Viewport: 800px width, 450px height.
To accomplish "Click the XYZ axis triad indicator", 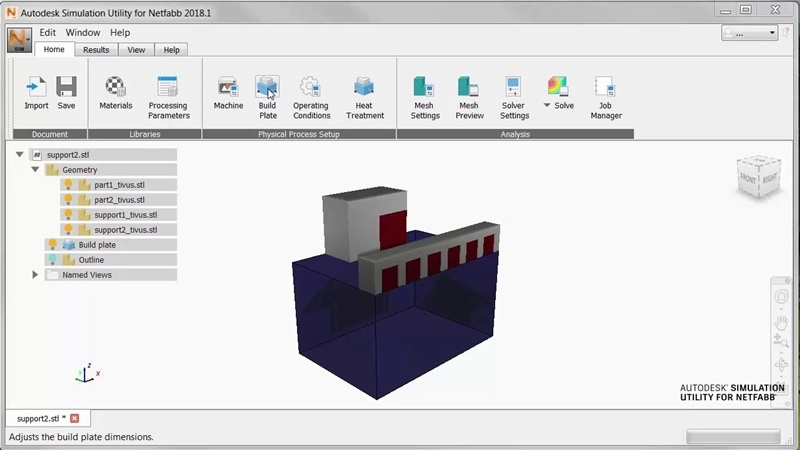I will coord(87,373).
